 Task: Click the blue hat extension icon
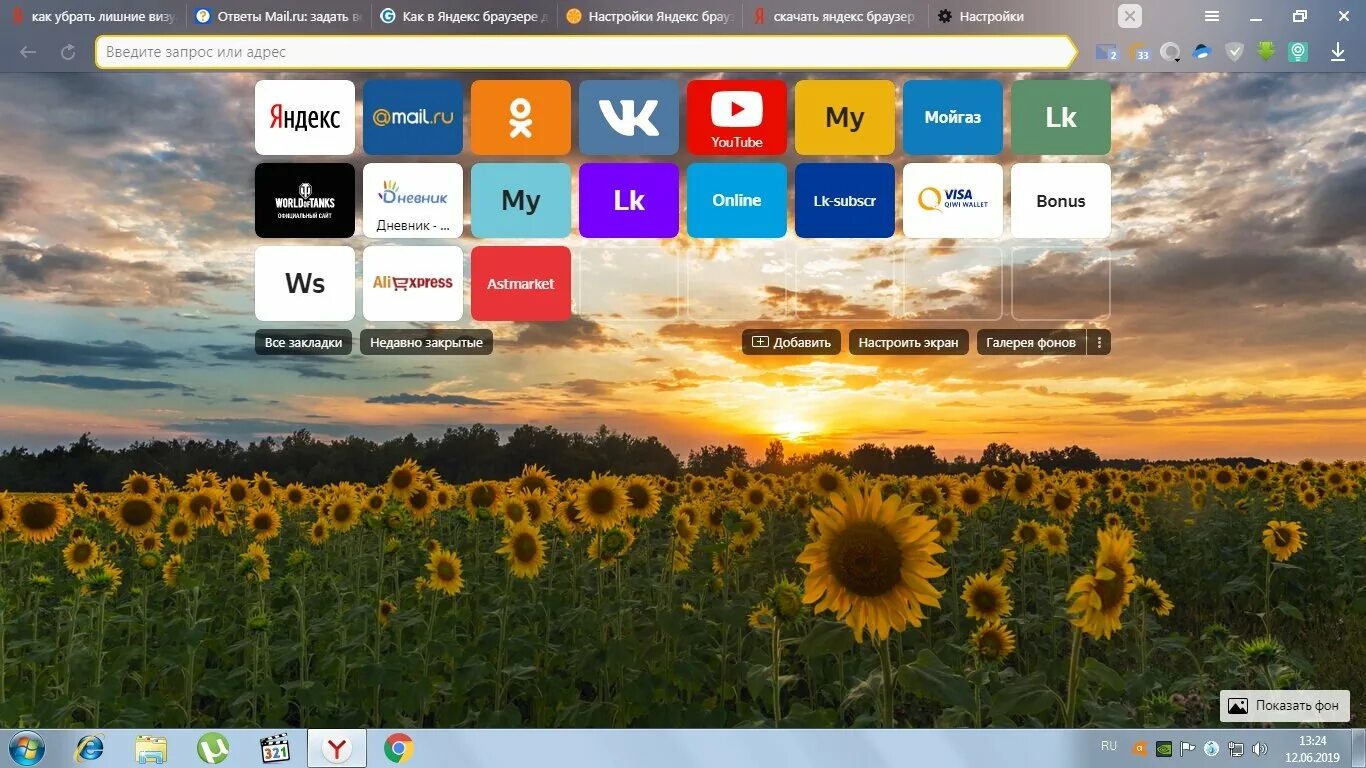tap(1203, 52)
